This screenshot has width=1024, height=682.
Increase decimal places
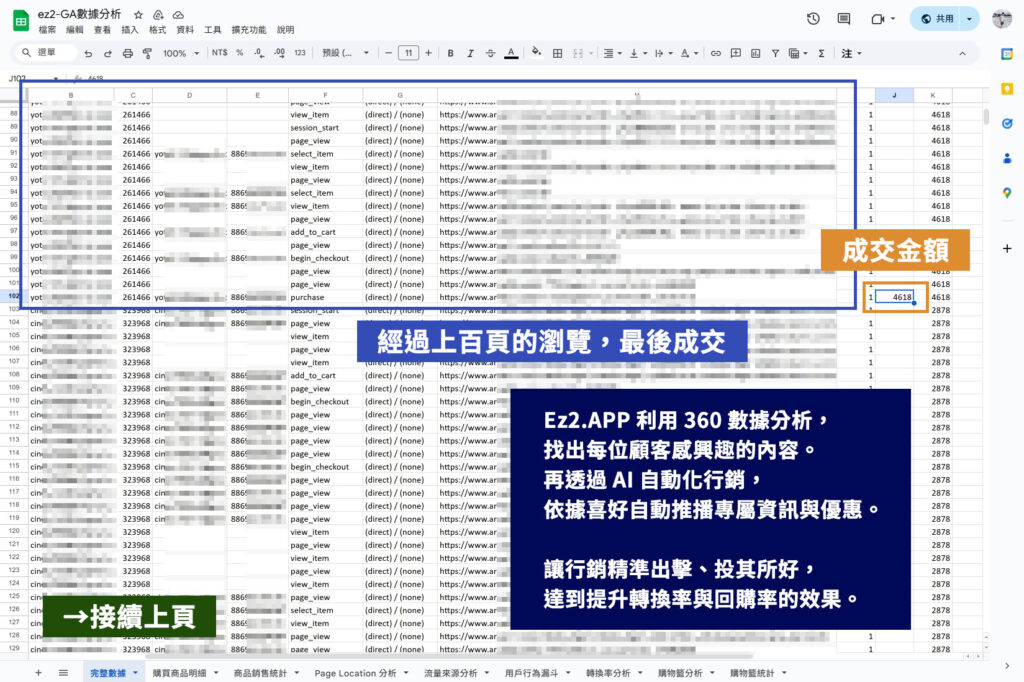click(x=280, y=53)
